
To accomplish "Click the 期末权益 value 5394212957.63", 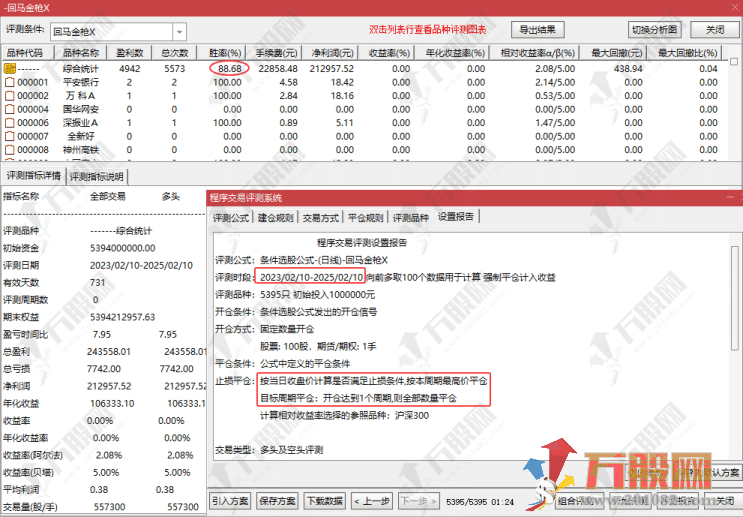I will pos(123,317).
